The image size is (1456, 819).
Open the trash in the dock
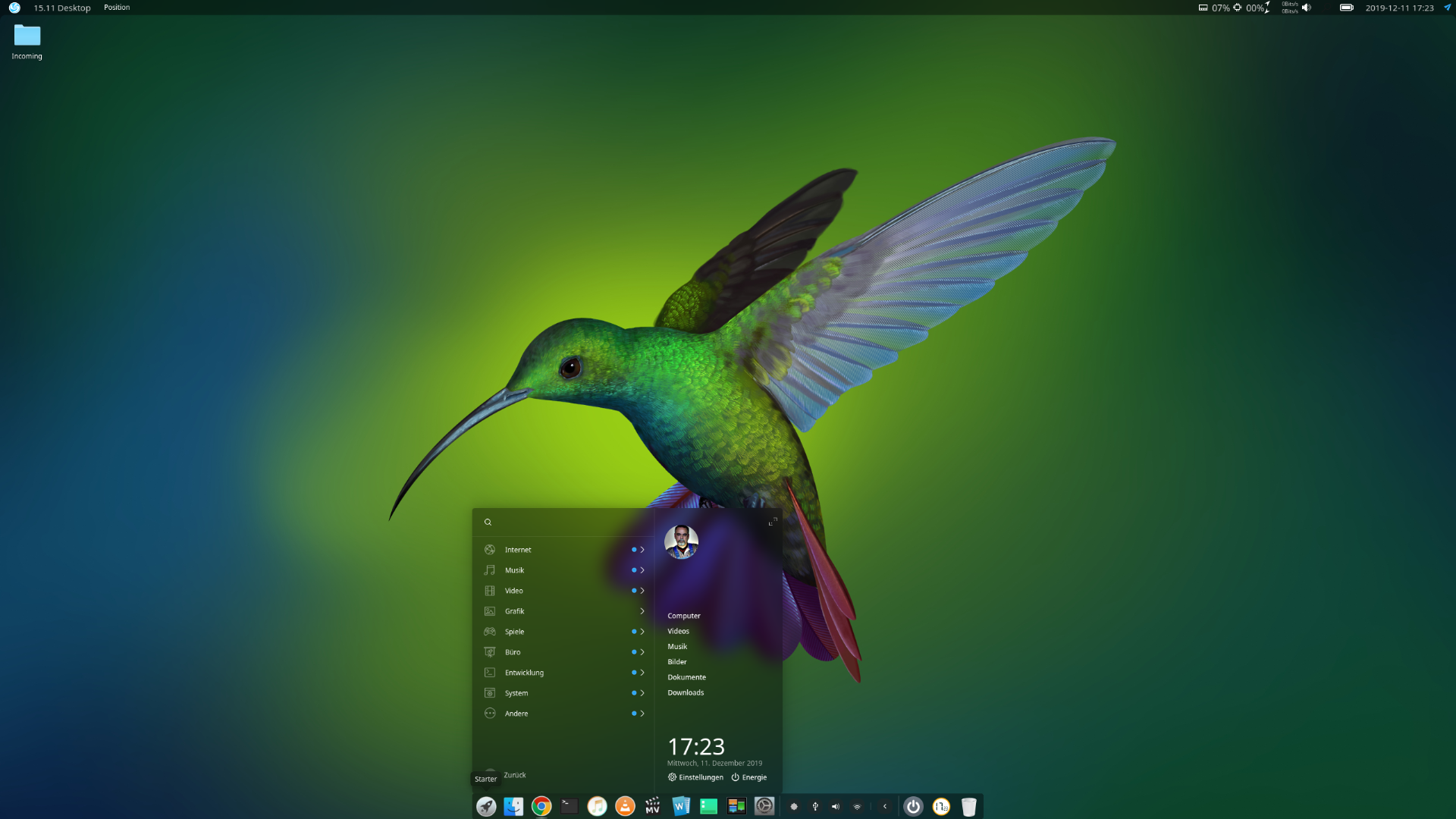(x=968, y=807)
